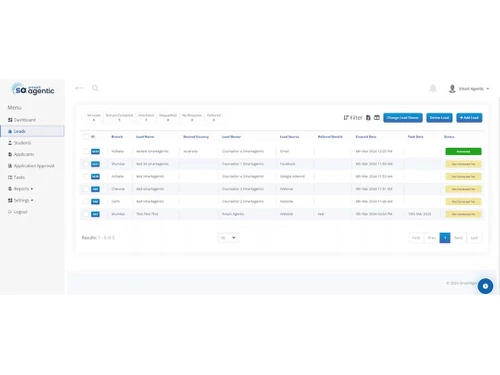Switch to the Not yet Contacted tab
500x375 pixels.
[119, 117]
